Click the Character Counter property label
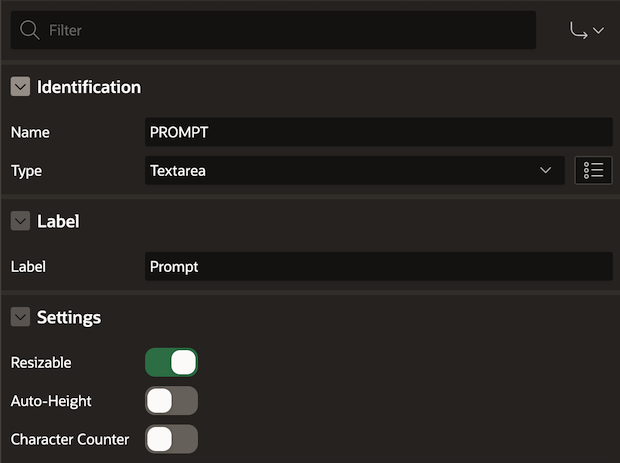The width and height of the screenshot is (620, 463). click(70, 439)
